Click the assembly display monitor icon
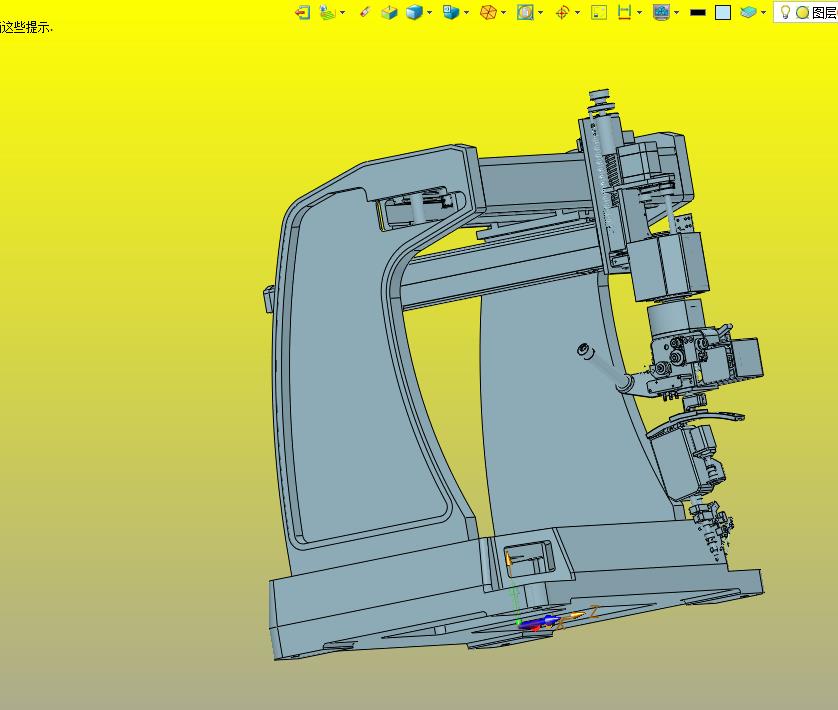838x710 pixels. tap(662, 12)
